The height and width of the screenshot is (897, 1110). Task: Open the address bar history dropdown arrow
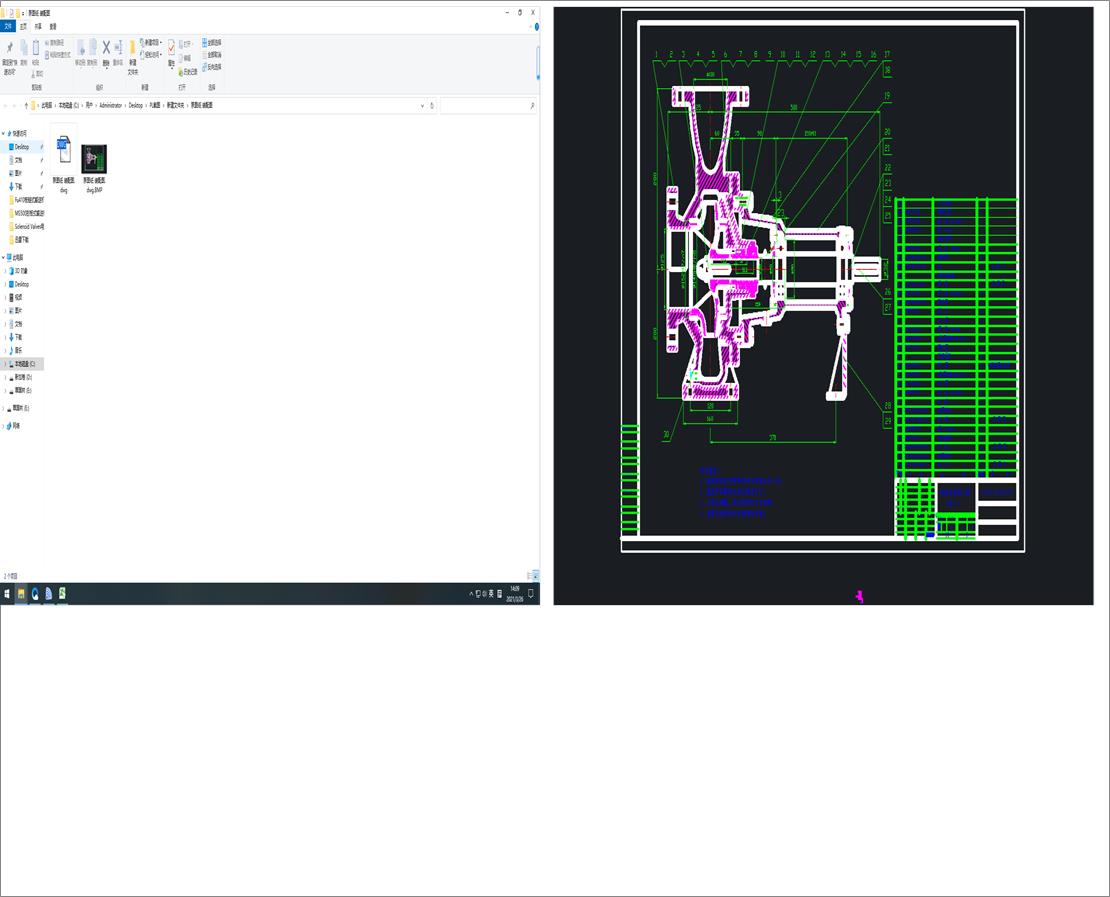pyautogui.click(x=423, y=105)
